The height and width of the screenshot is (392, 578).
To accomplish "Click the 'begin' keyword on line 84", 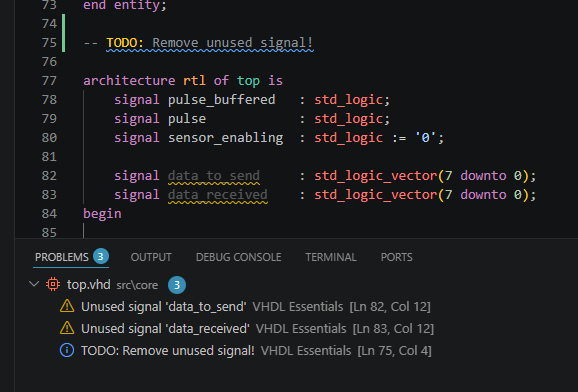I will pos(102,214).
